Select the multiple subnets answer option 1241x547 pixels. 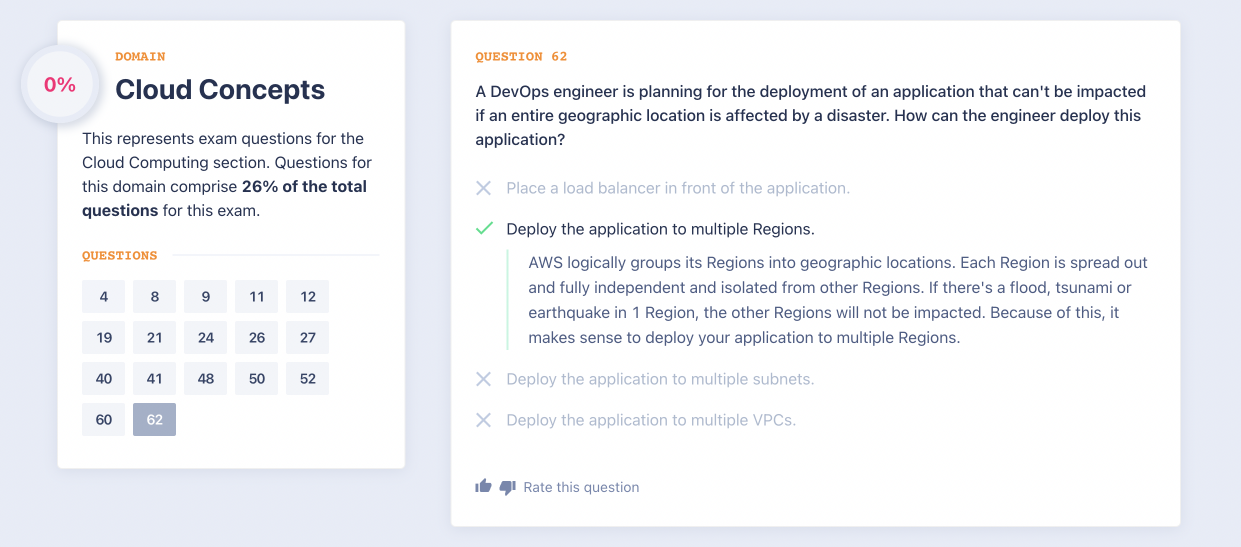click(660, 379)
